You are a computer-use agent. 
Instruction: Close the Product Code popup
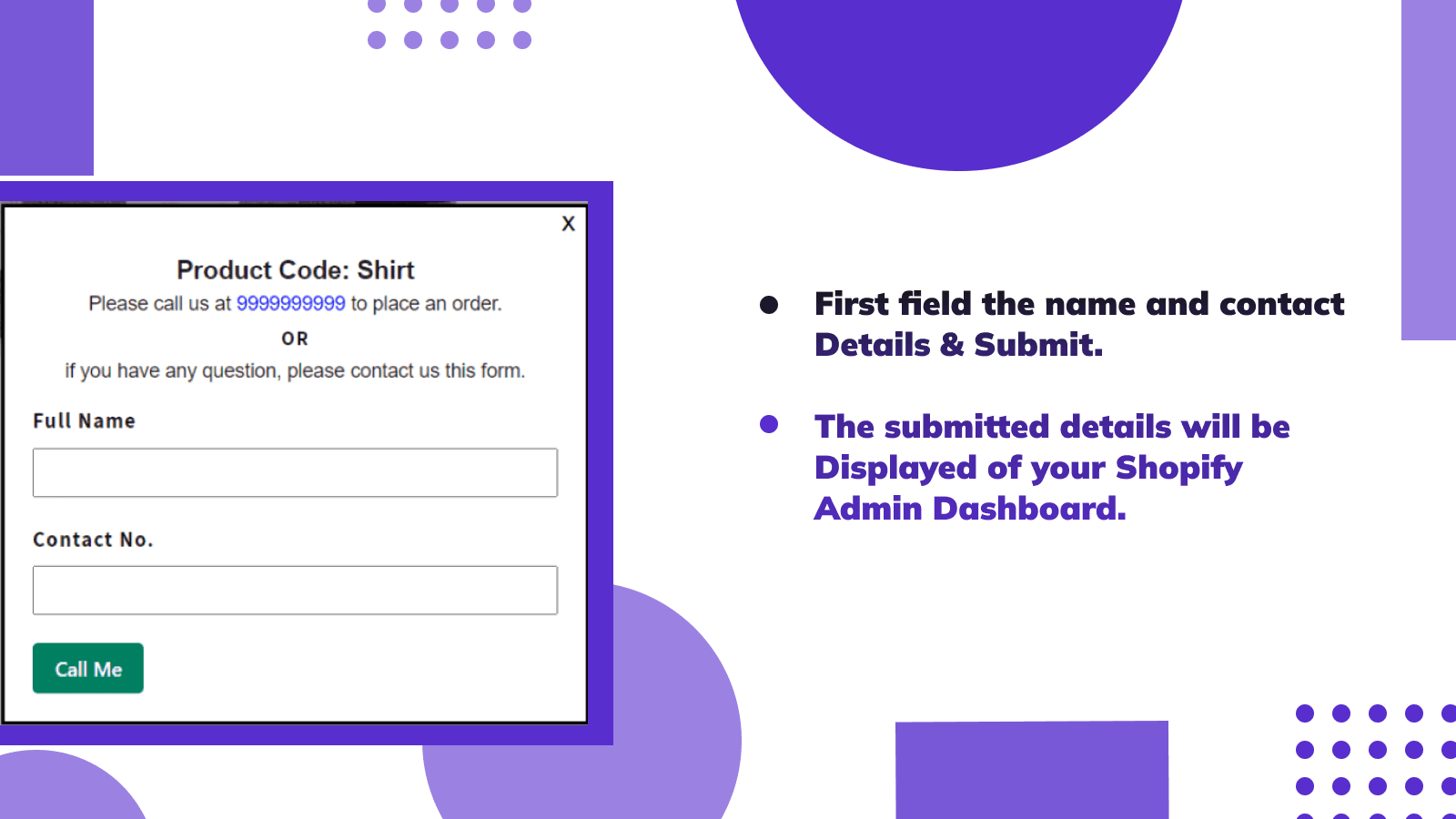(x=569, y=224)
